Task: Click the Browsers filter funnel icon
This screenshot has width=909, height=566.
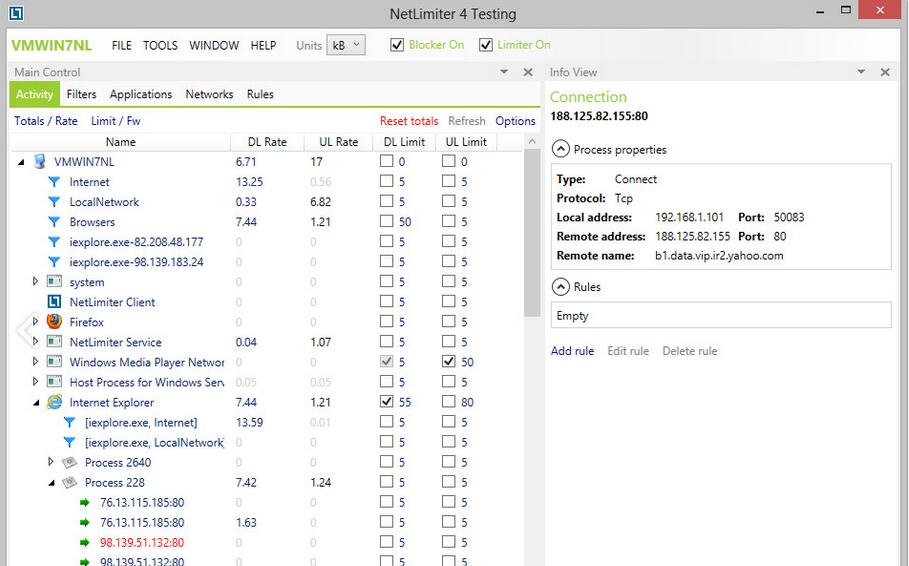Action: [54, 222]
